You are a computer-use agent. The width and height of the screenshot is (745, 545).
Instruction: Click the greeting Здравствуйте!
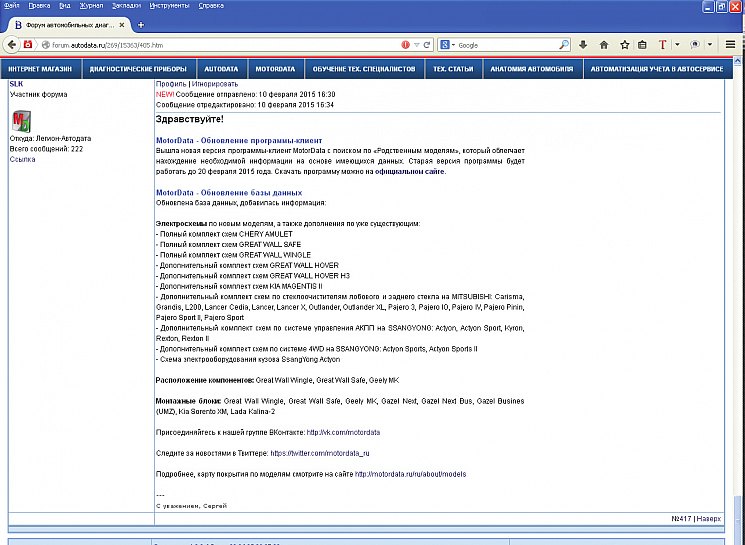click(x=190, y=119)
